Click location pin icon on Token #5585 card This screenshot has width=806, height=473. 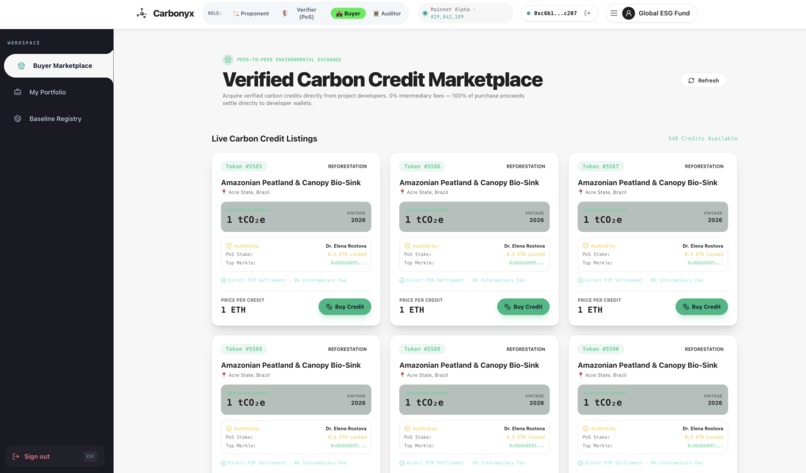[224, 192]
